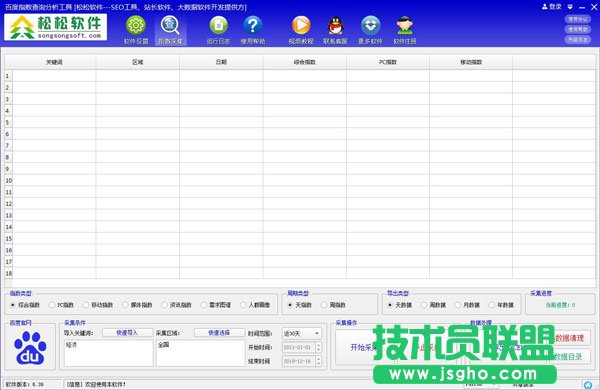The width and height of the screenshot is (600, 390).
Task: Open the 视频教程 play icon
Action: pyautogui.click(x=301, y=26)
